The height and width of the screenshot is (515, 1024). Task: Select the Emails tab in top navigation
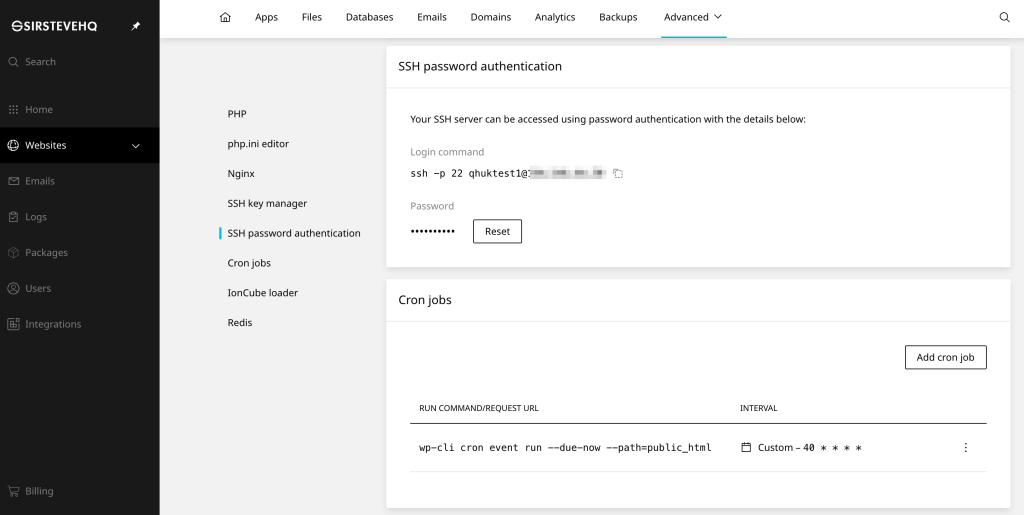click(x=432, y=17)
